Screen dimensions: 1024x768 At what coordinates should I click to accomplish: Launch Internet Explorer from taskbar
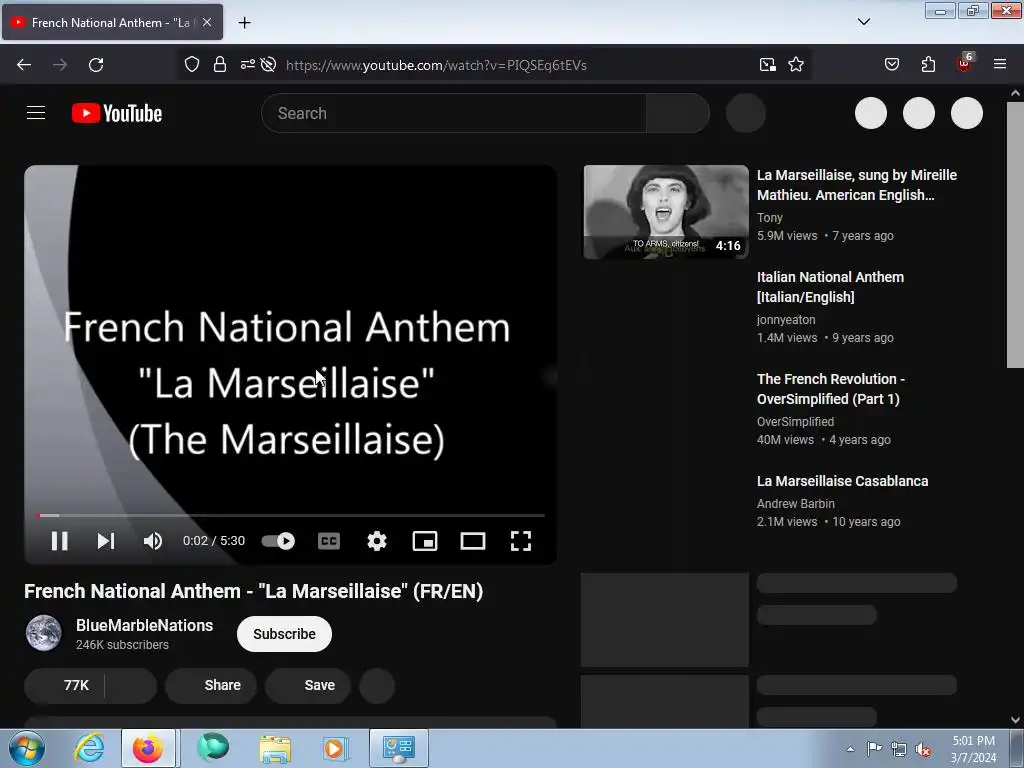(x=88, y=748)
